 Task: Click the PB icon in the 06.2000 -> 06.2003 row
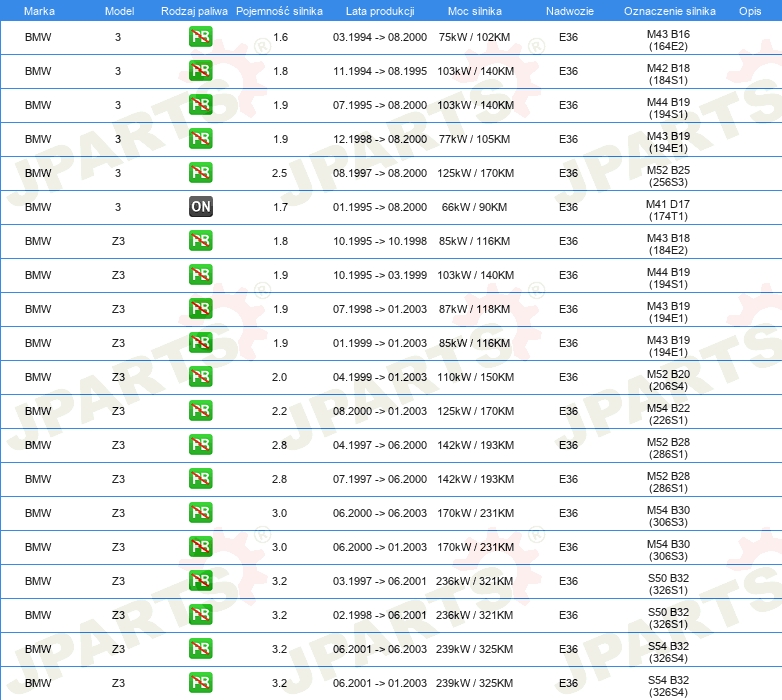point(200,513)
